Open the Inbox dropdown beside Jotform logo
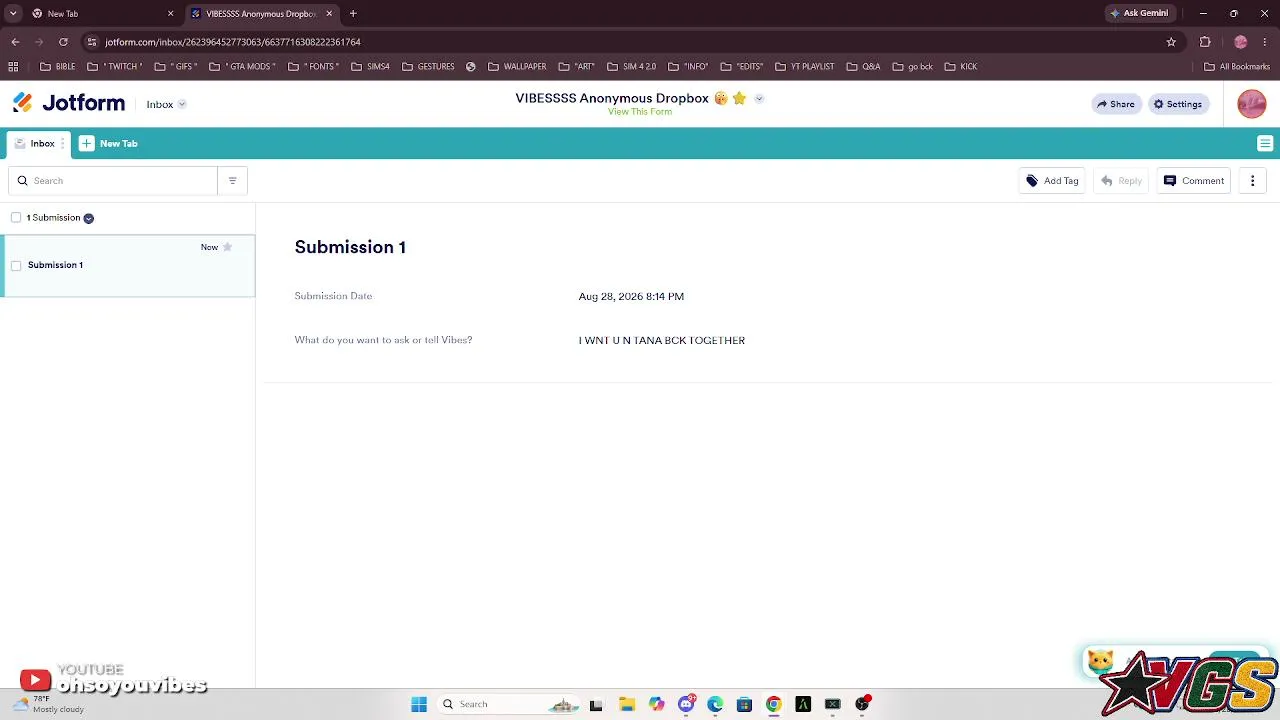The width and height of the screenshot is (1280, 720). [x=166, y=104]
